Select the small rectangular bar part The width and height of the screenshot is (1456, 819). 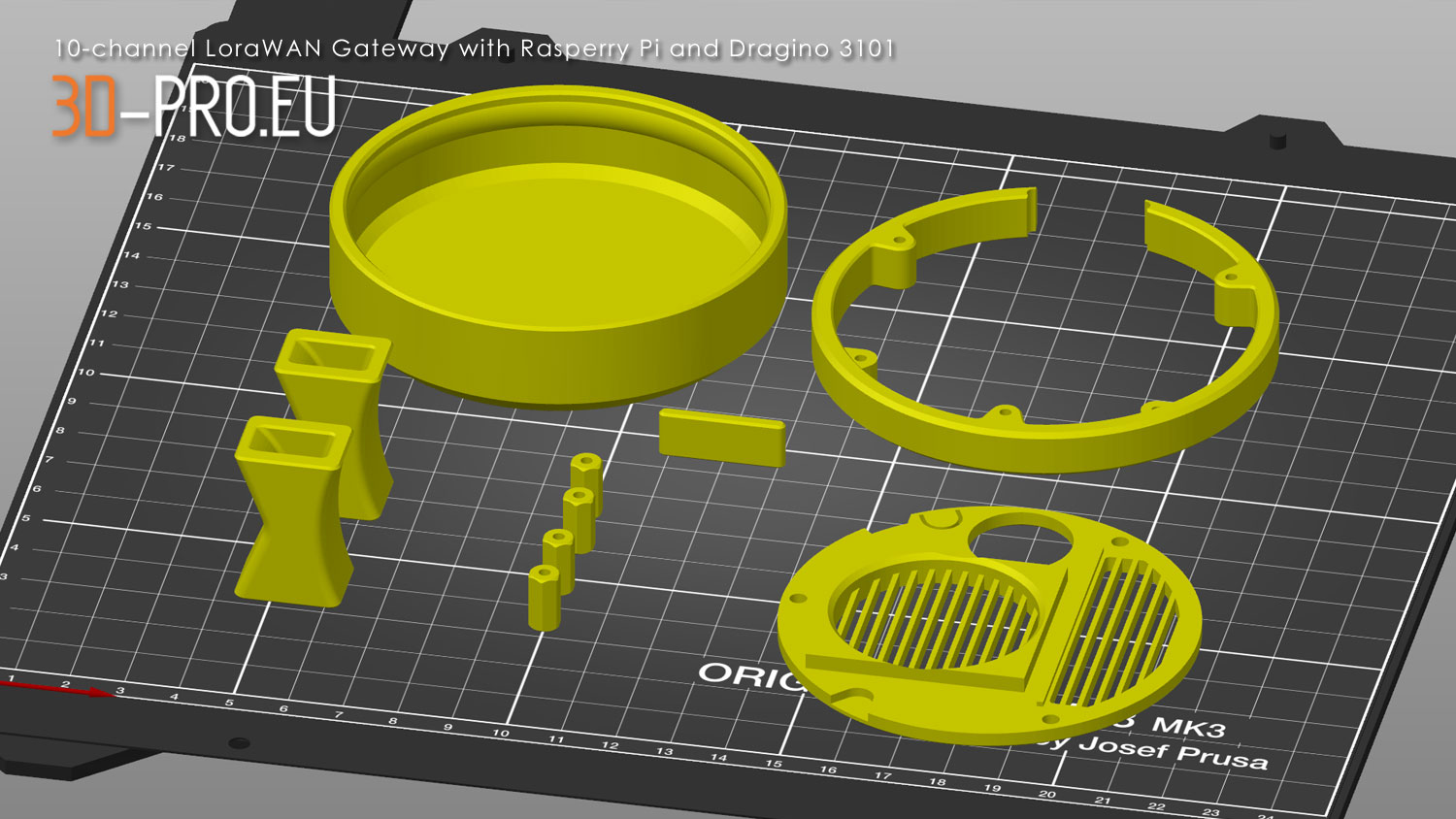coord(721,437)
